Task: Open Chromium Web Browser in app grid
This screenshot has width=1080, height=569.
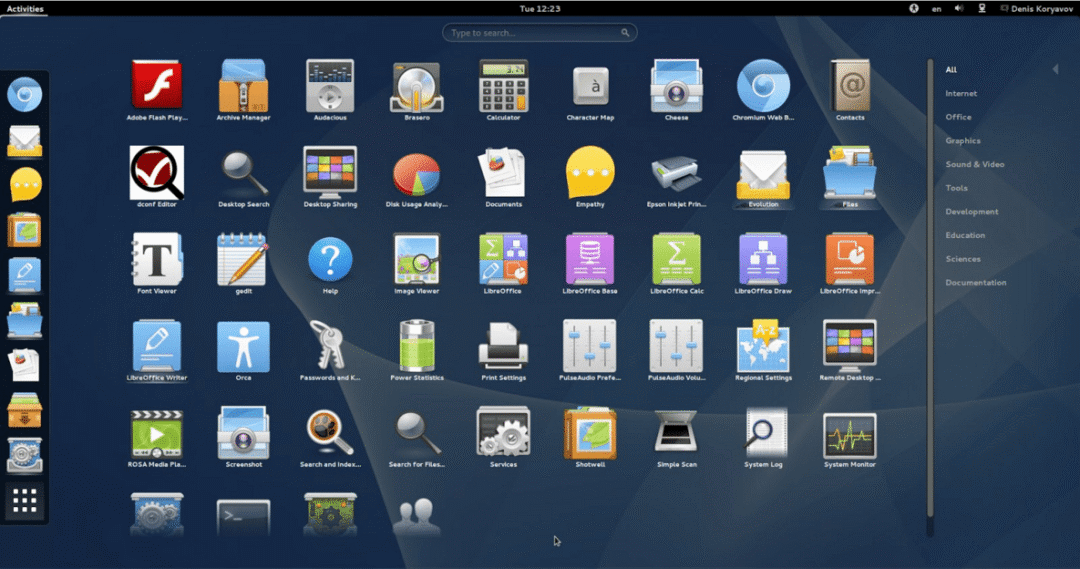Action: pyautogui.click(x=763, y=90)
